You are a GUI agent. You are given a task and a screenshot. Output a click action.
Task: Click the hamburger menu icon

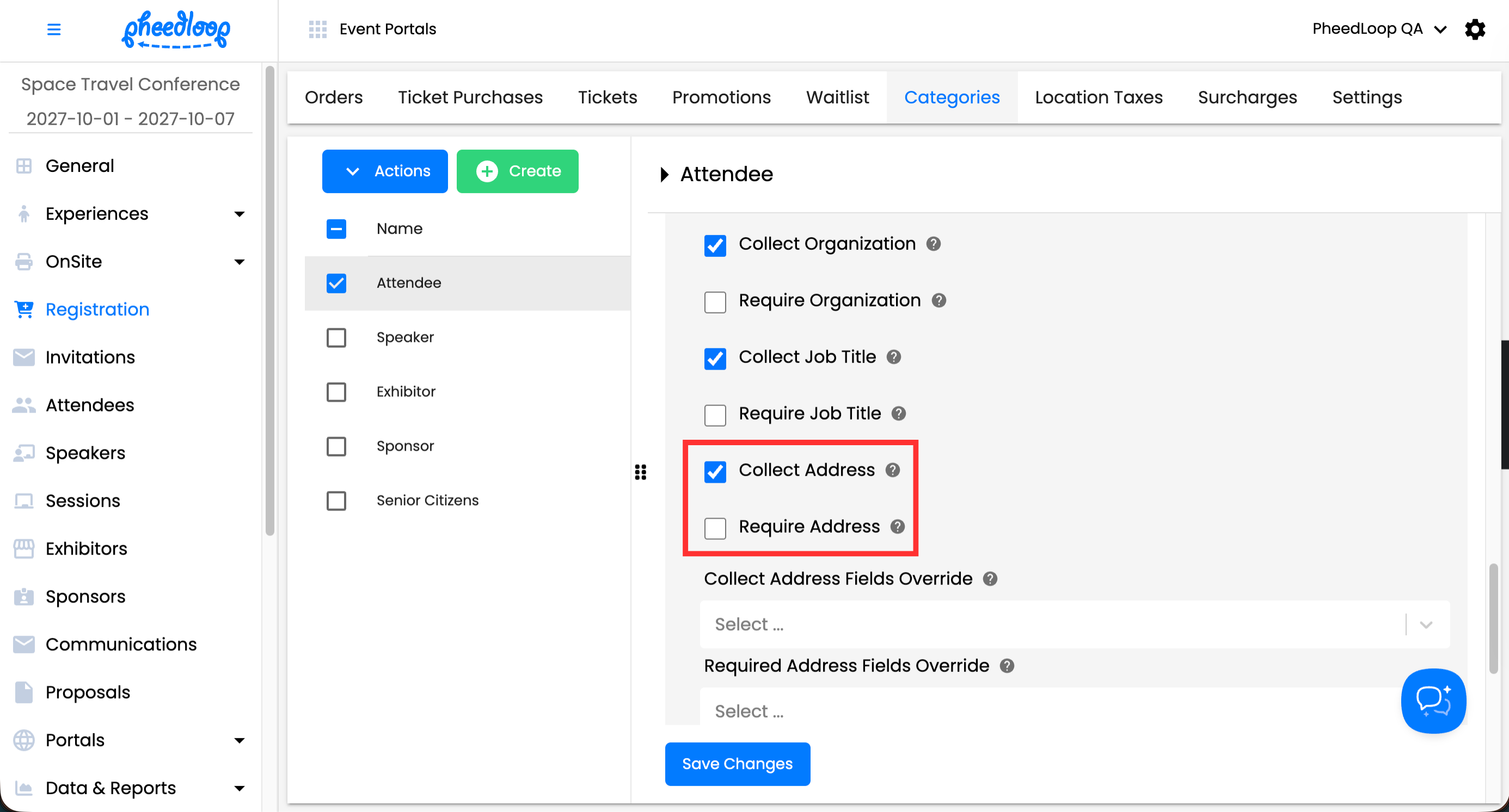pyautogui.click(x=54, y=29)
